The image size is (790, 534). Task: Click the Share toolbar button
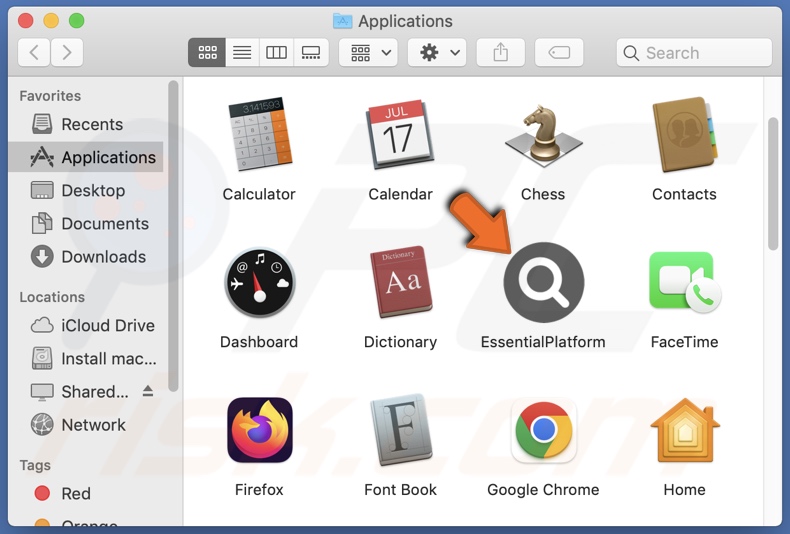501,52
